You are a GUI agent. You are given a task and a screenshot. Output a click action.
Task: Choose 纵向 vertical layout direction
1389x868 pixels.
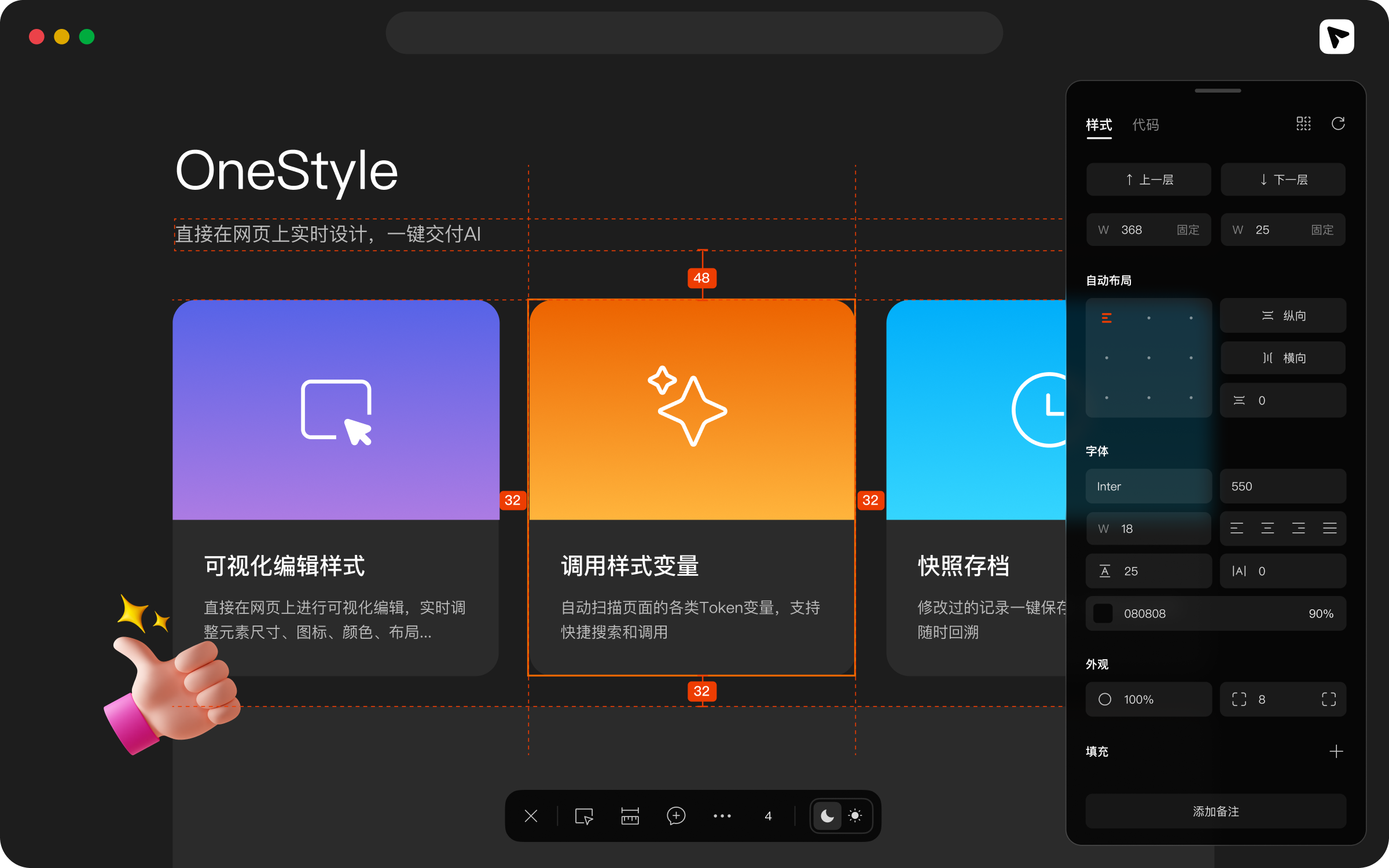tap(1283, 315)
